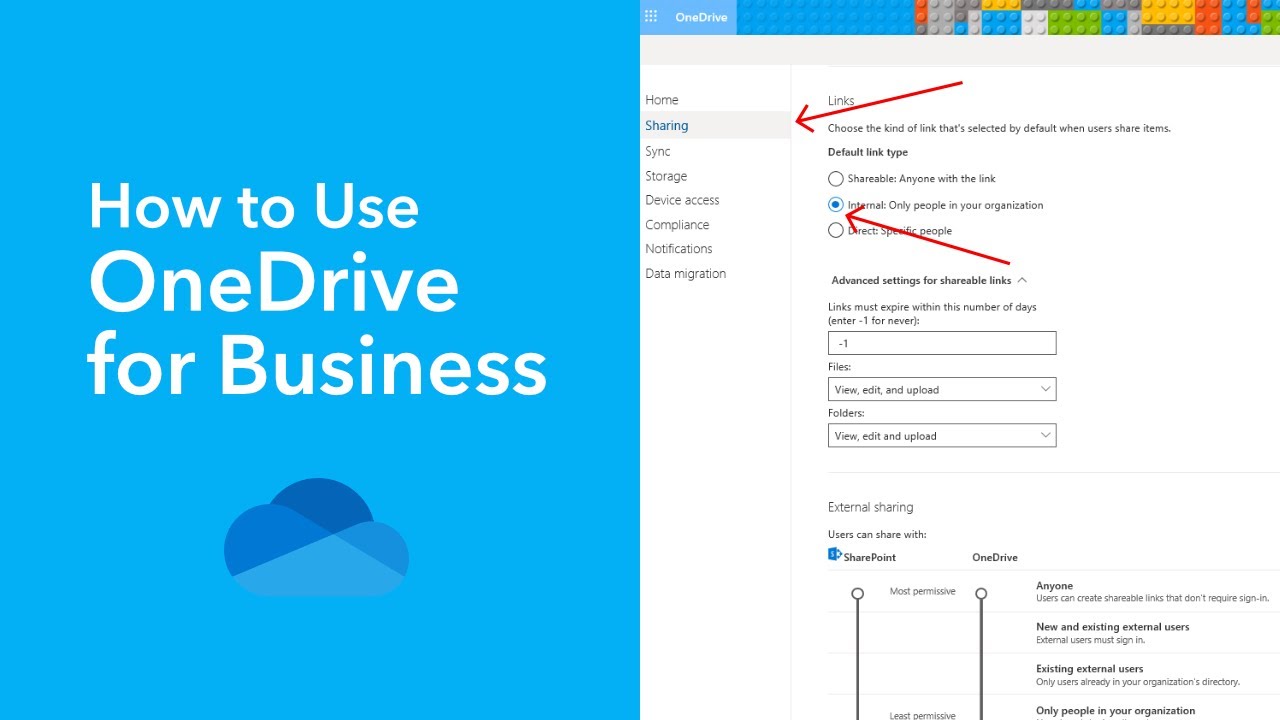The width and height of the screenshot is (1280, 720).
Task: Go to the Sync settings page
Action: [658, 151]
